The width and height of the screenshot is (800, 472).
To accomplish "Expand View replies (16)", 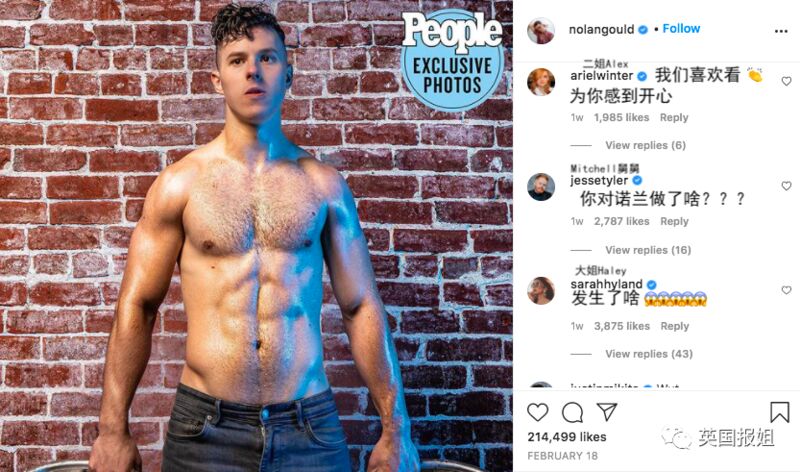I will point(648,250).
